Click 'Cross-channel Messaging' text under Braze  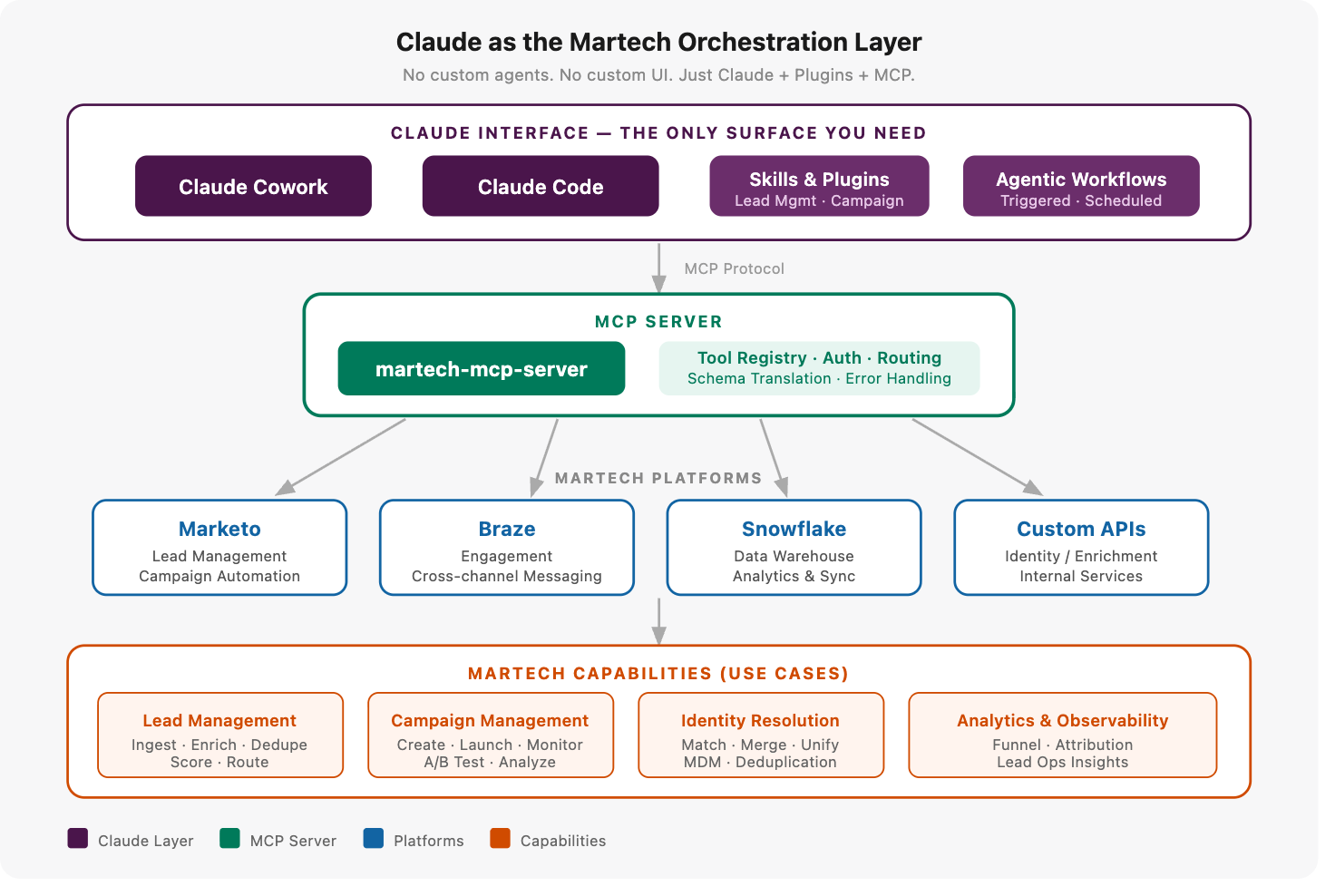coord(507,577)
